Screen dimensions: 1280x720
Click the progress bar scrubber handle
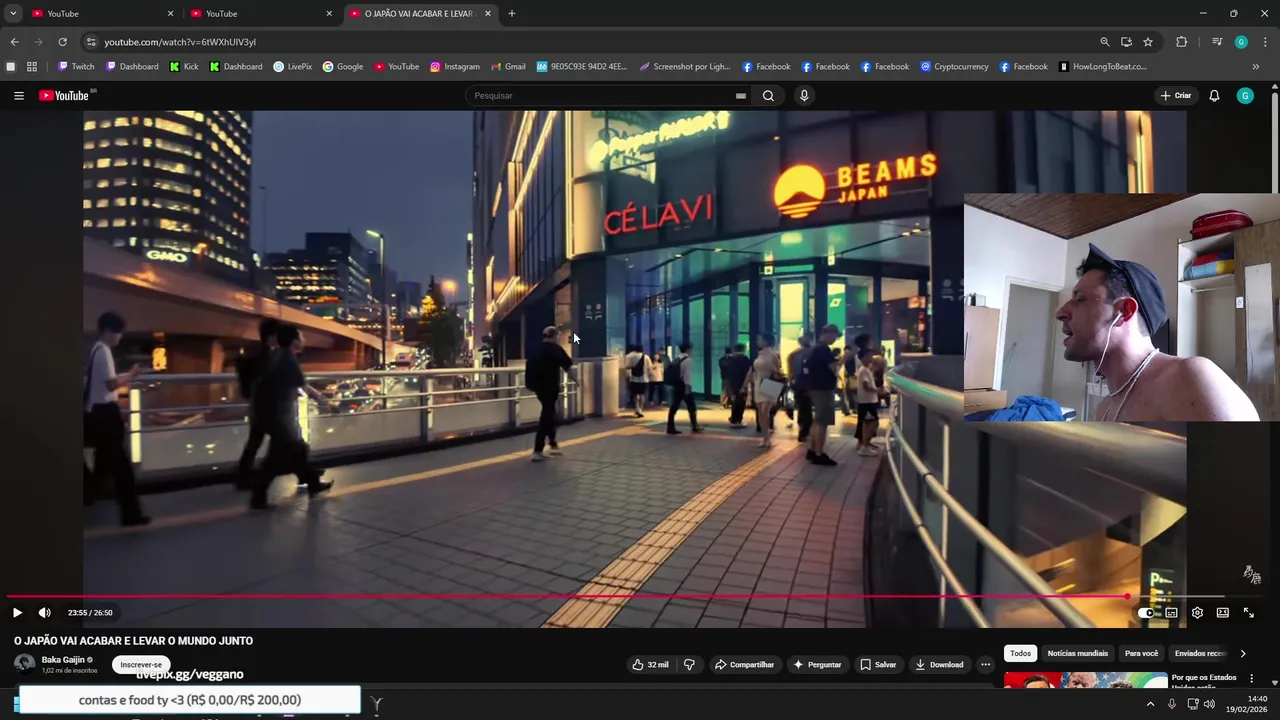[x=1127, y=597]
